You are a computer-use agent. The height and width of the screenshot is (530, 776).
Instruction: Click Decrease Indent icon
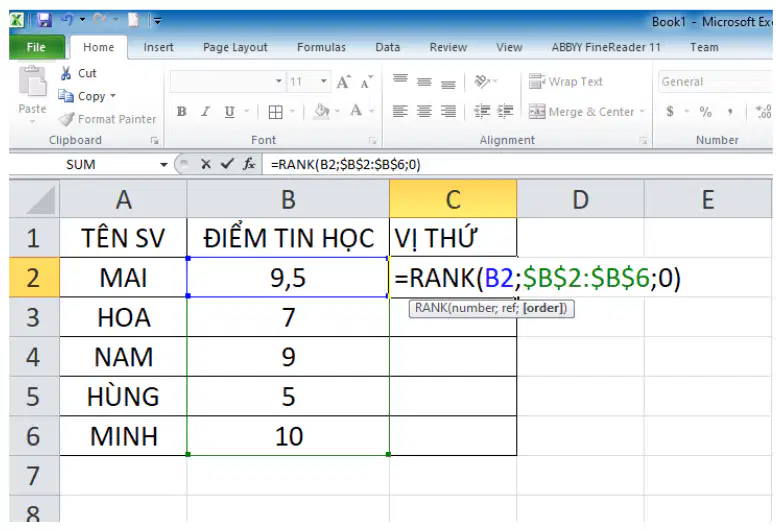click(x=482, y=112)
